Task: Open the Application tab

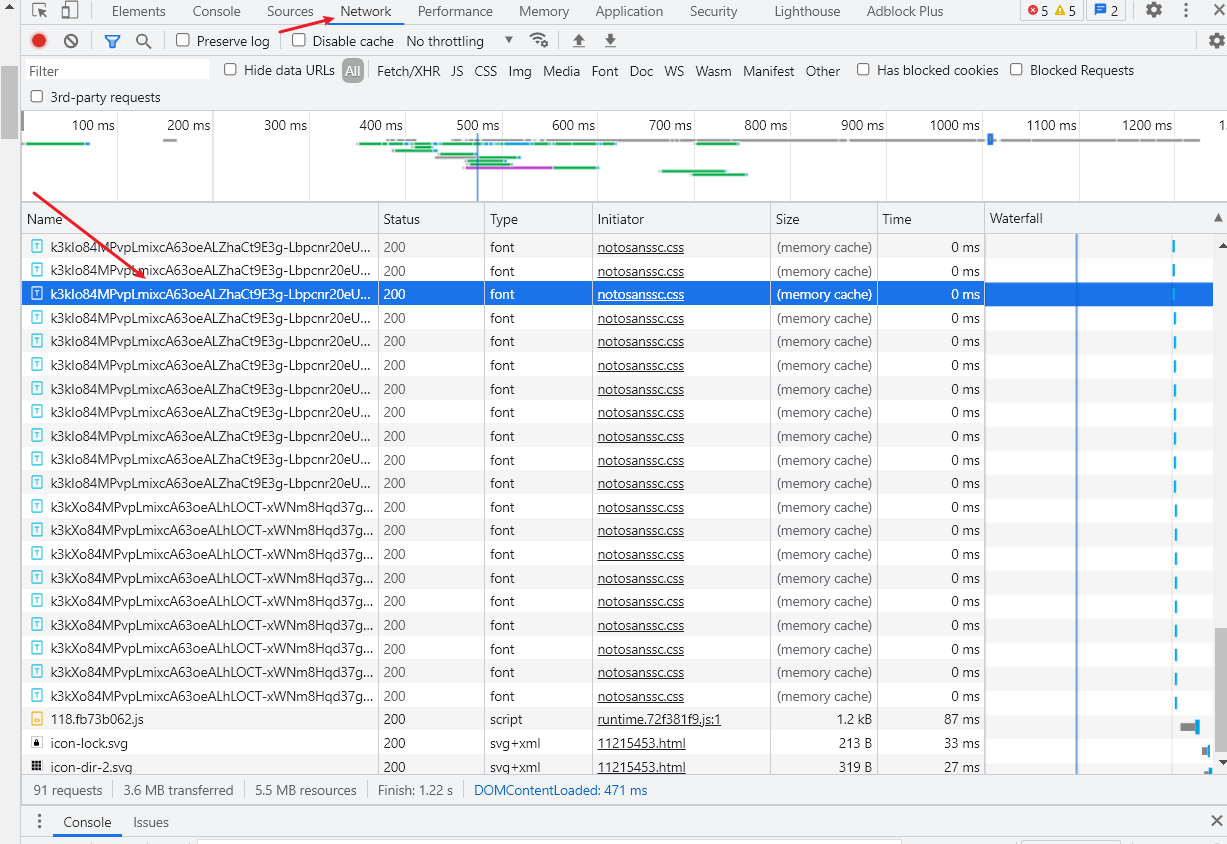Action: [629, 12]
